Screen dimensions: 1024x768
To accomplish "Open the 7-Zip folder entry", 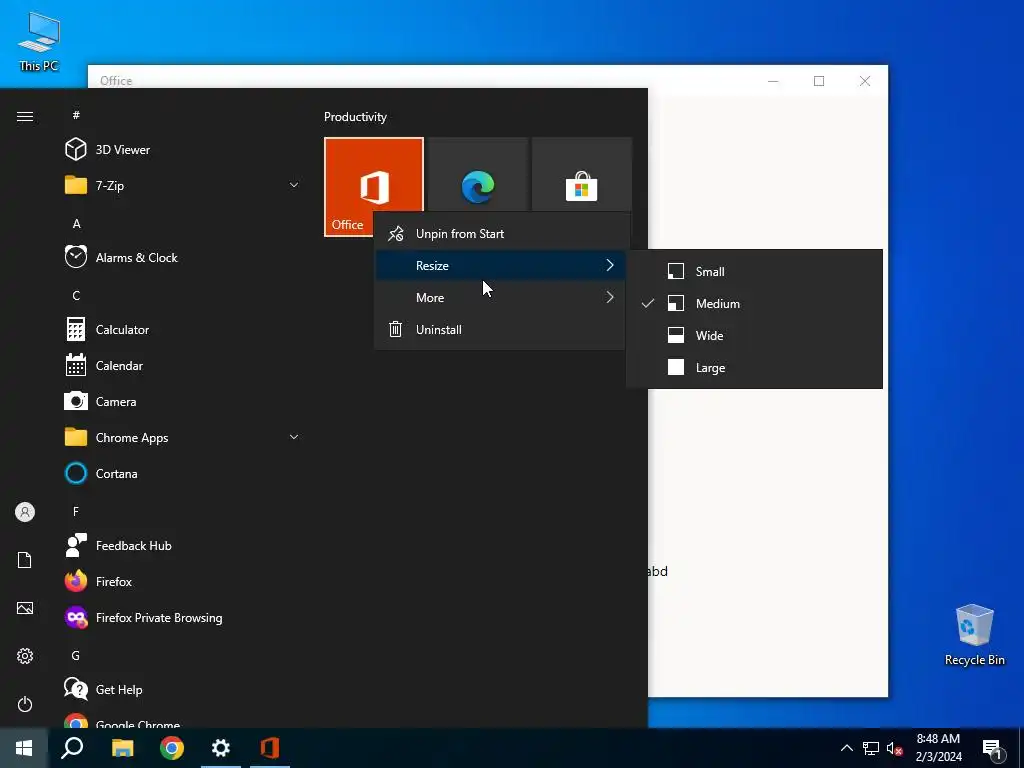I will tap(183, 185).
